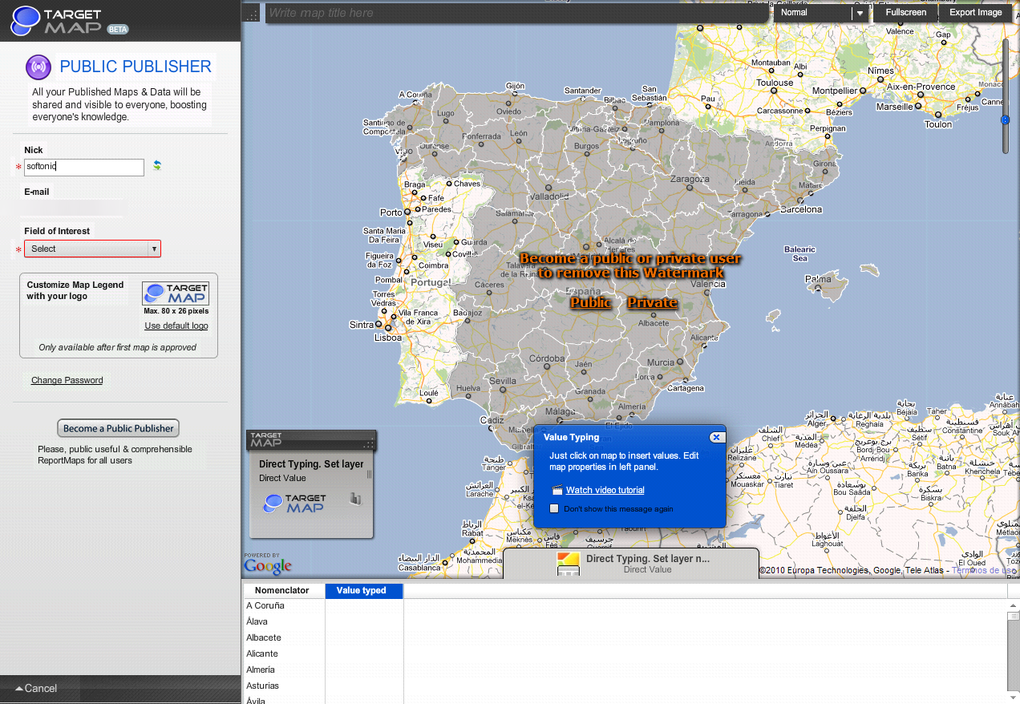
Task: Click the TargetMap logo in Customize Map Legend box
Action: click(x=176, y=295)
